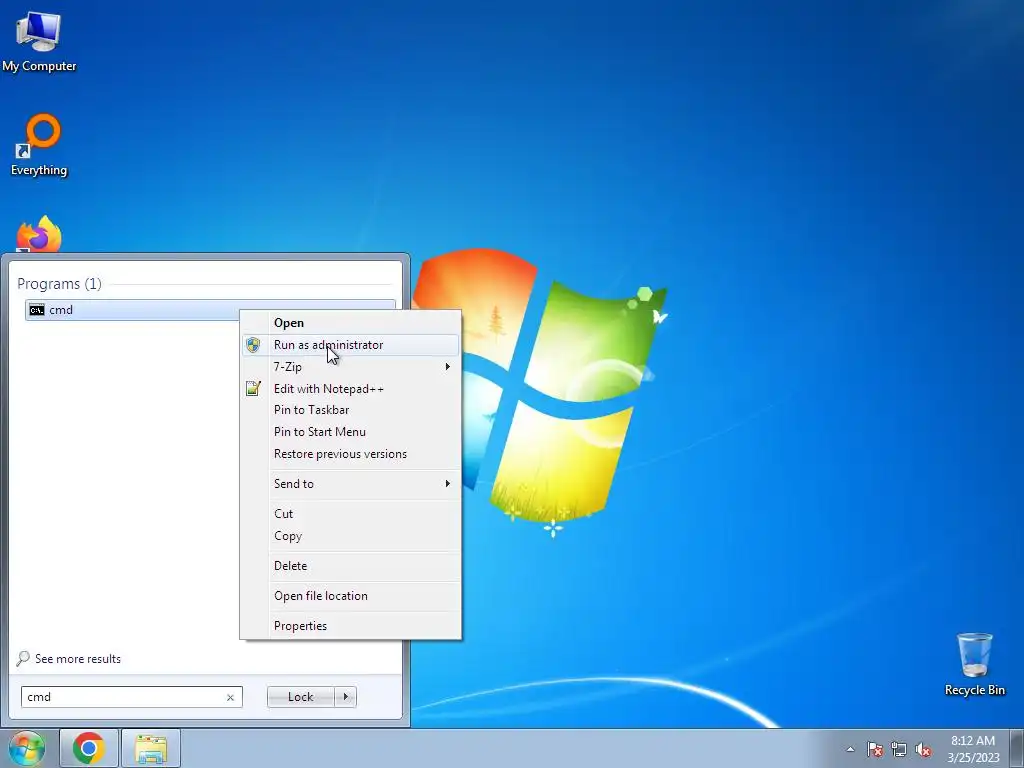1024x768 pixels.
Task: Click the Programs (1) heading
Action: pos(59,283)
